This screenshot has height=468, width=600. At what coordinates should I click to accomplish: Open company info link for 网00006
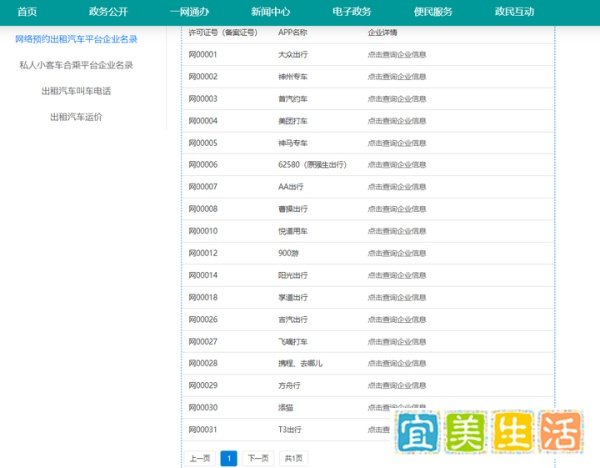[x=397, y=165]
